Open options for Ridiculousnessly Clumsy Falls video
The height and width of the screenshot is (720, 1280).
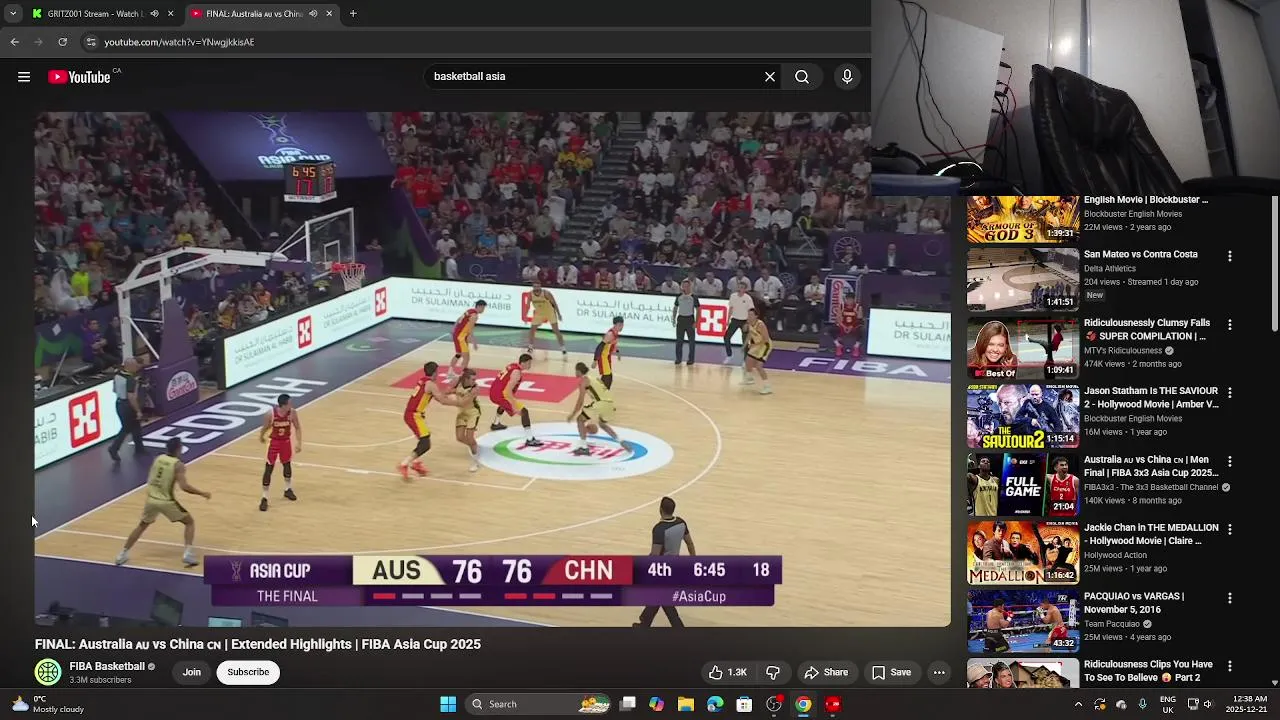click(1230, 325)
